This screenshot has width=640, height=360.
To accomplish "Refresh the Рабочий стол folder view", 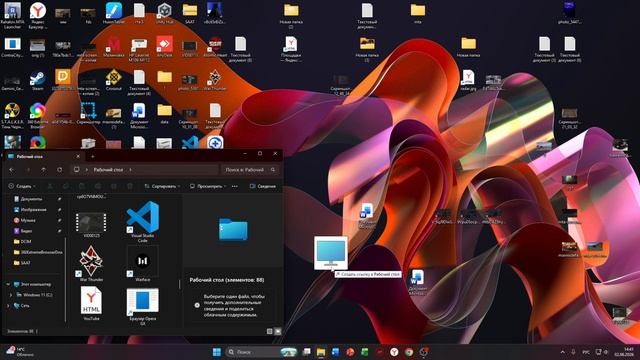I will coord(60,169).
